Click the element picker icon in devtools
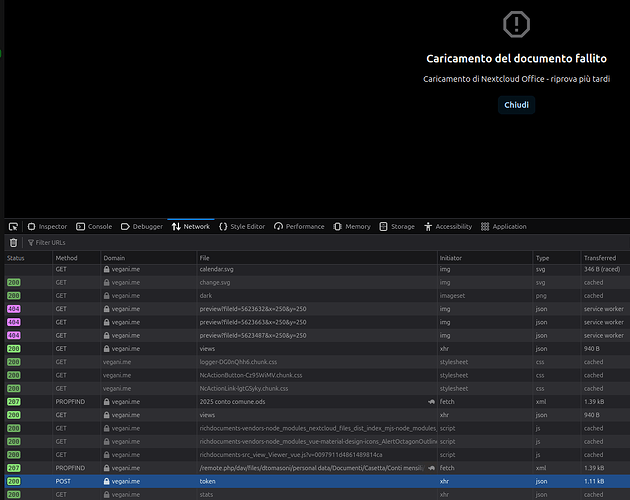The width and height of the screenshot is (630, 500). tap(13, 227)
